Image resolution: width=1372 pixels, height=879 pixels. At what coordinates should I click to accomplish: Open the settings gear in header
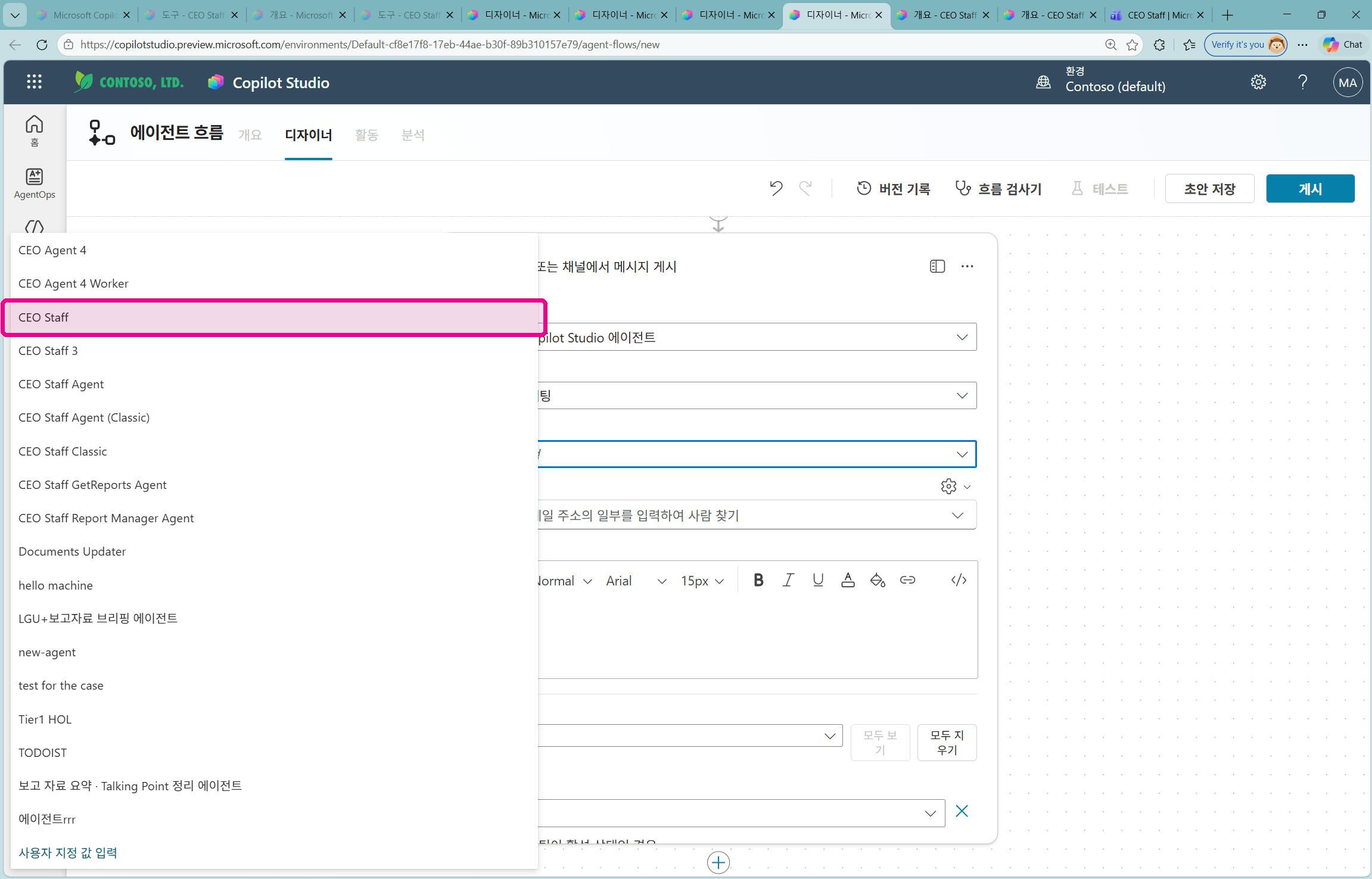coord(1258,82)
